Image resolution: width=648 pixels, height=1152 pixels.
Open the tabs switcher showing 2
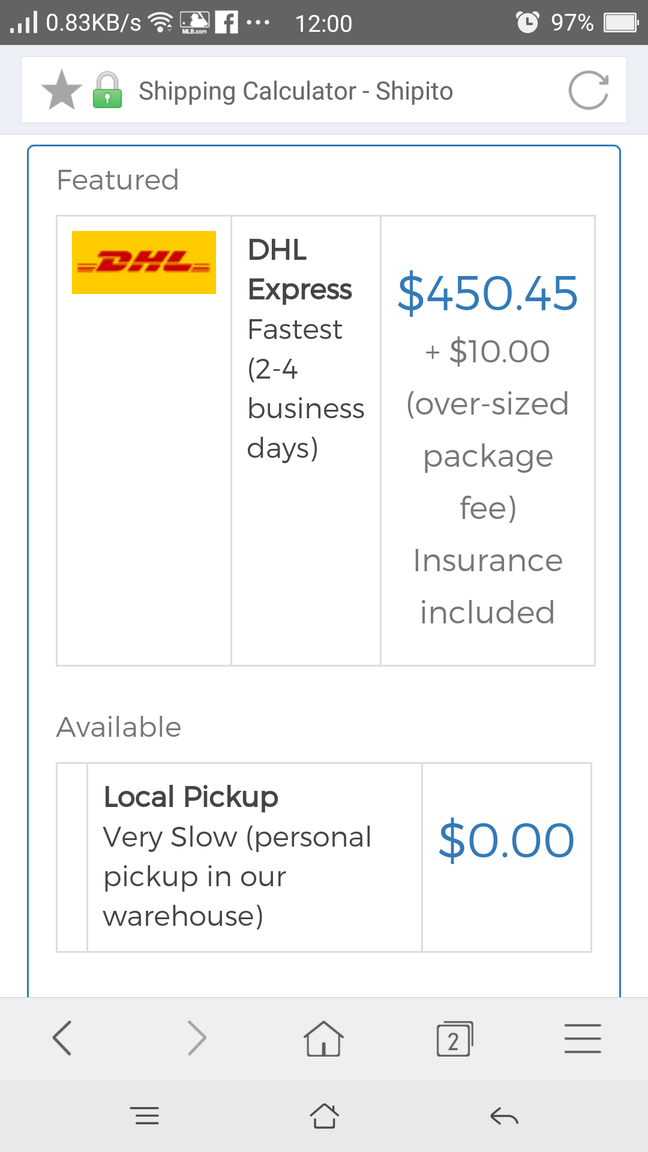tap(454, 1039)
